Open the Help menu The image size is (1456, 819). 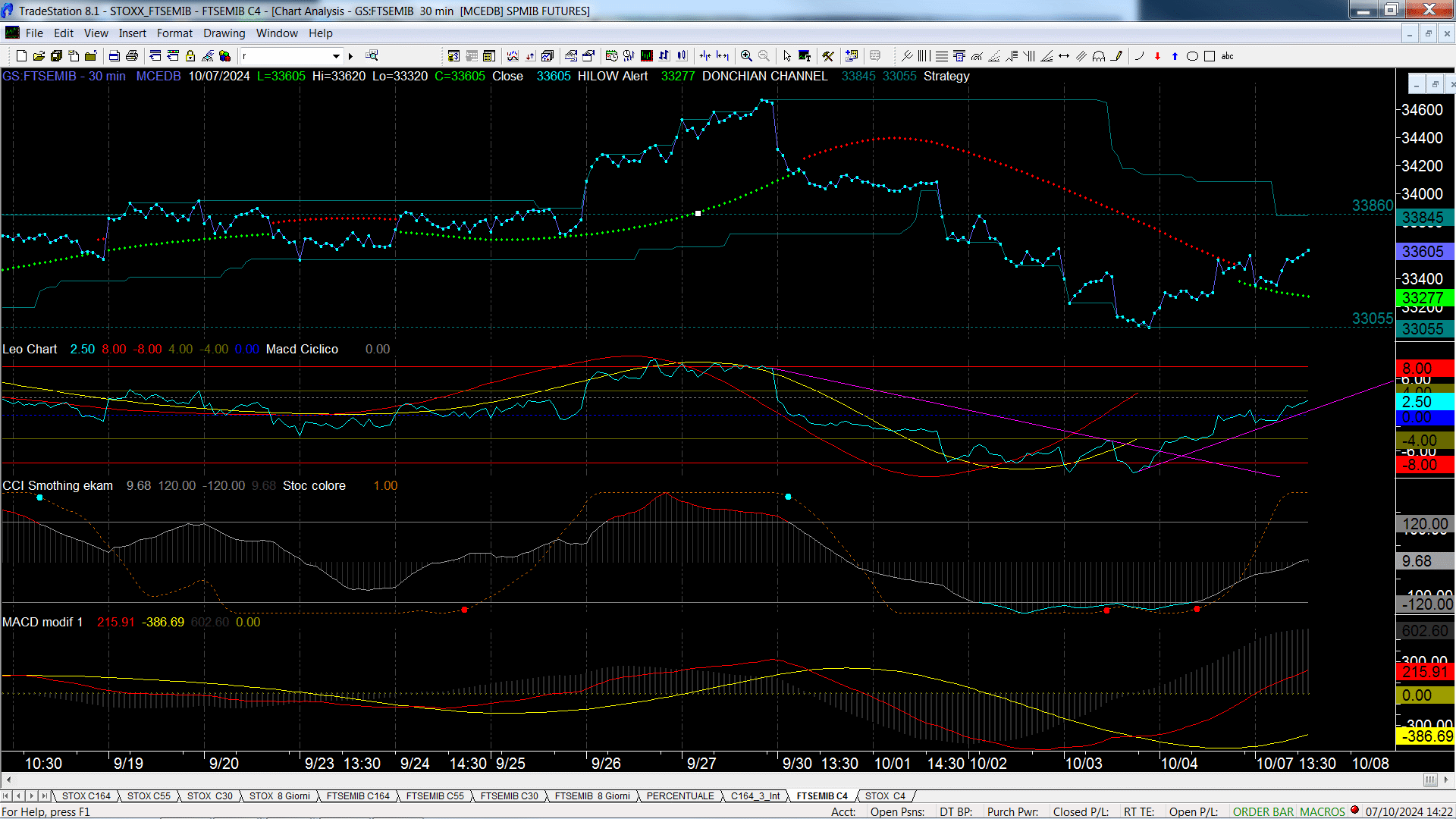(321, 33)
